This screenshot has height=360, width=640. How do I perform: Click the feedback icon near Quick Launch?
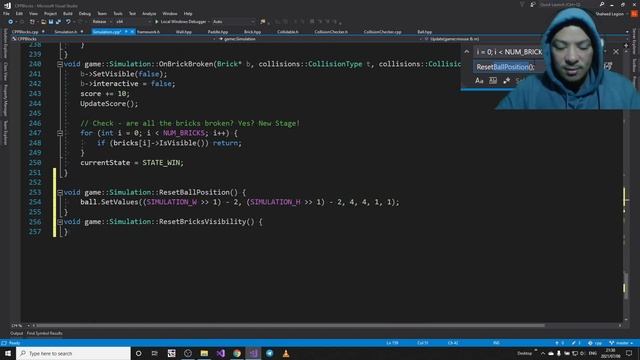point(533,4)
